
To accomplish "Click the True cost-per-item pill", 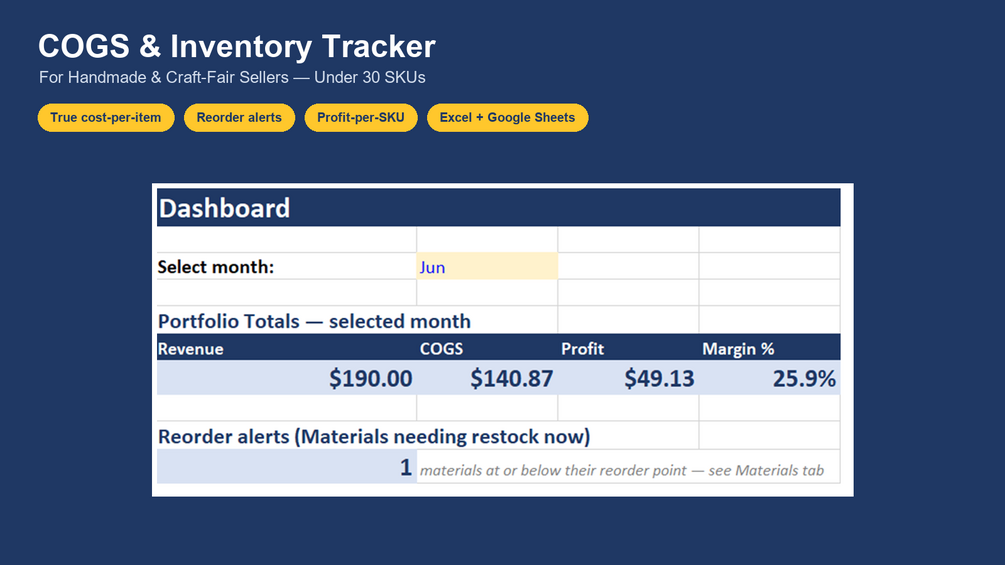I will pos(106,118).
